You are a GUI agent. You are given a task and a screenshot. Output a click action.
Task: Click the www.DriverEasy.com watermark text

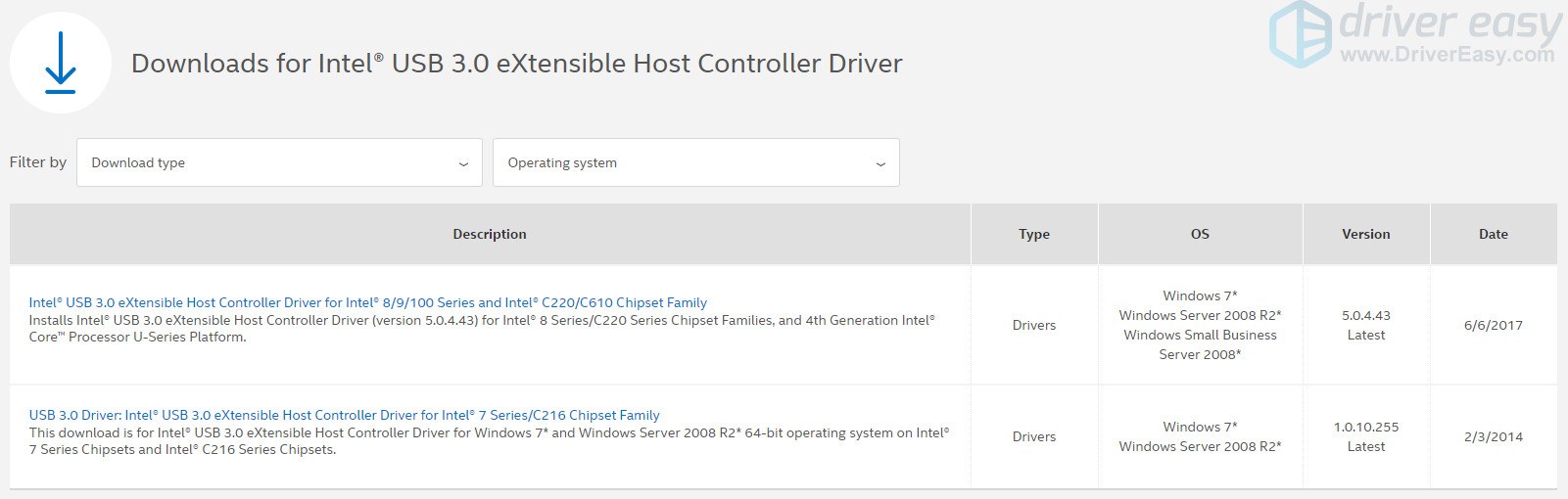tap(1447, 55)
